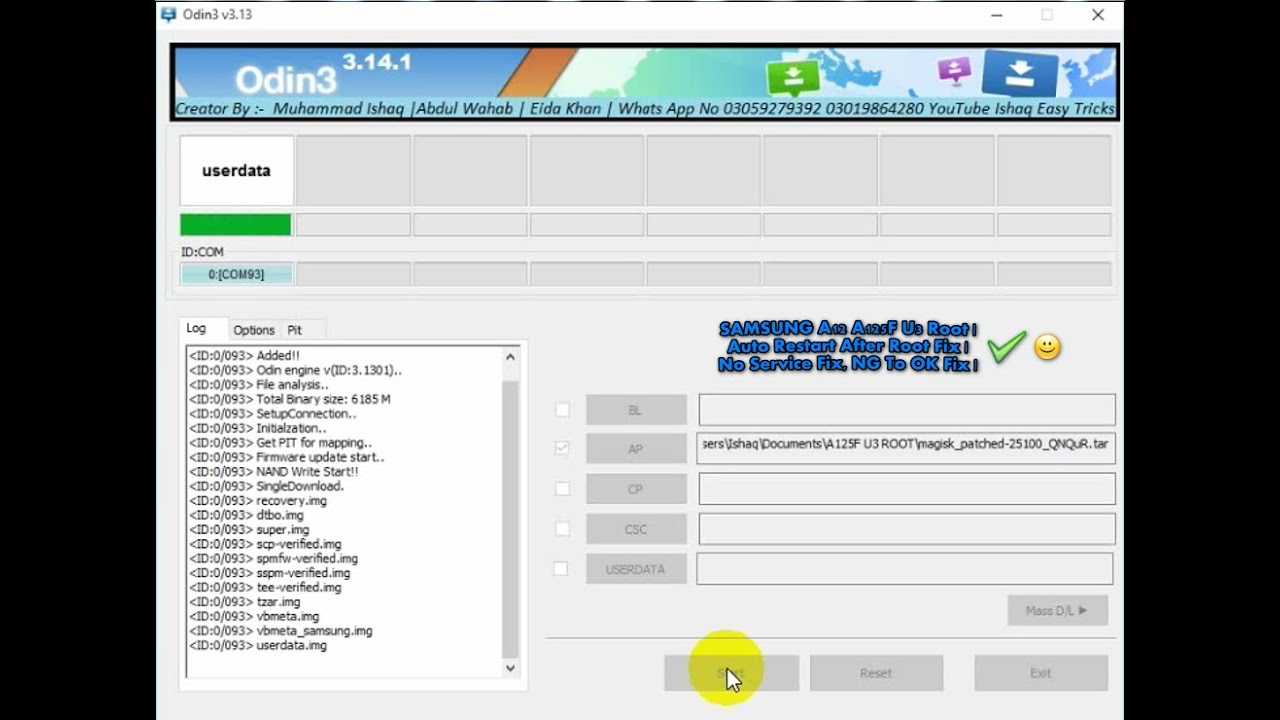Click the CP file path field
This screenshot has width=1280, height=720.
click(907, 489)
